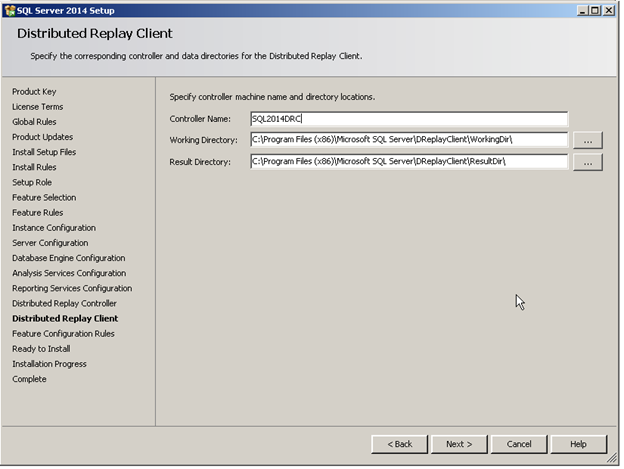Select the Database Engine Configuration step
The image size is (624, 469).
point(68,258)
